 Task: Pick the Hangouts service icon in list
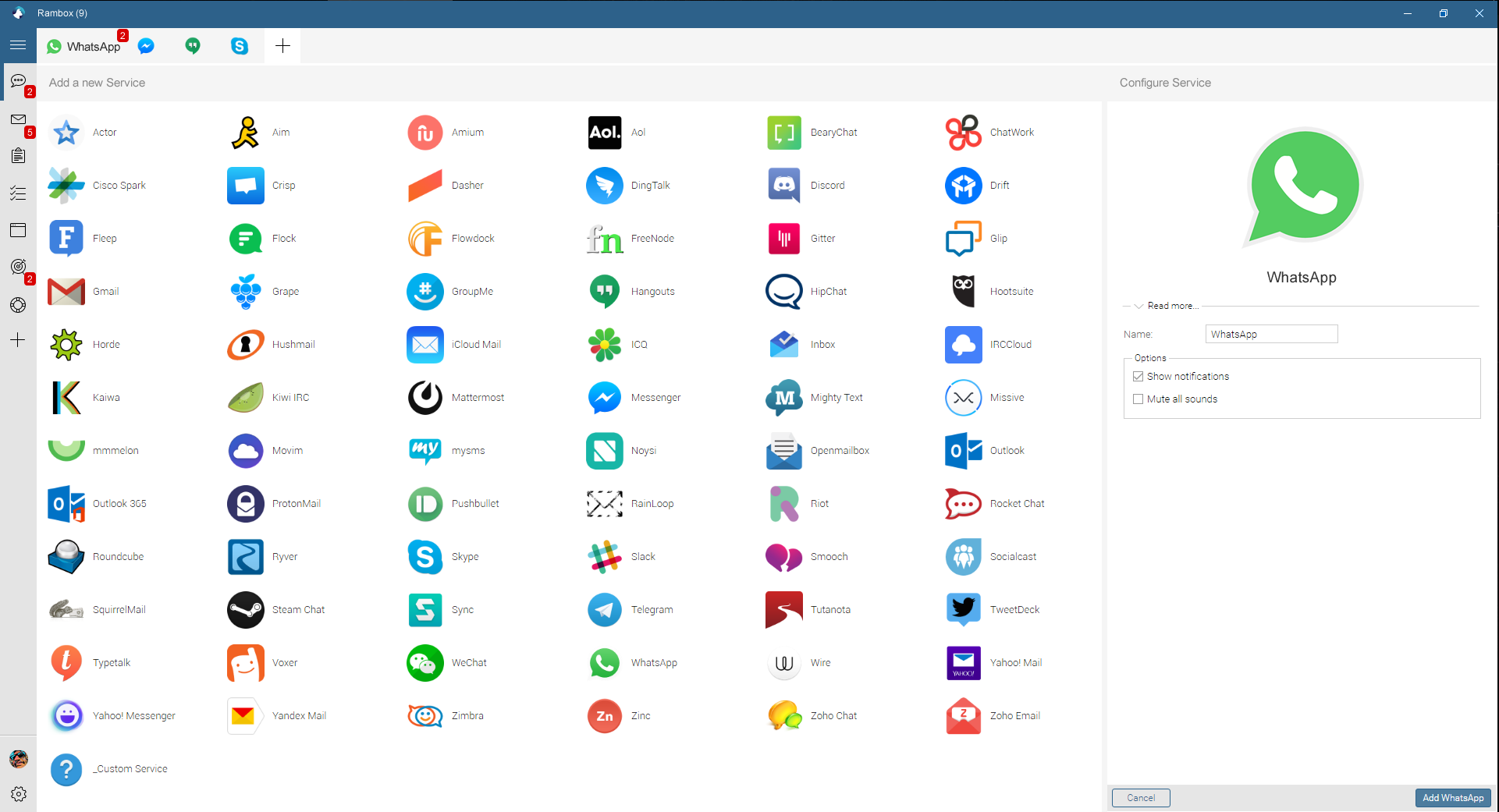coord(605,292)
